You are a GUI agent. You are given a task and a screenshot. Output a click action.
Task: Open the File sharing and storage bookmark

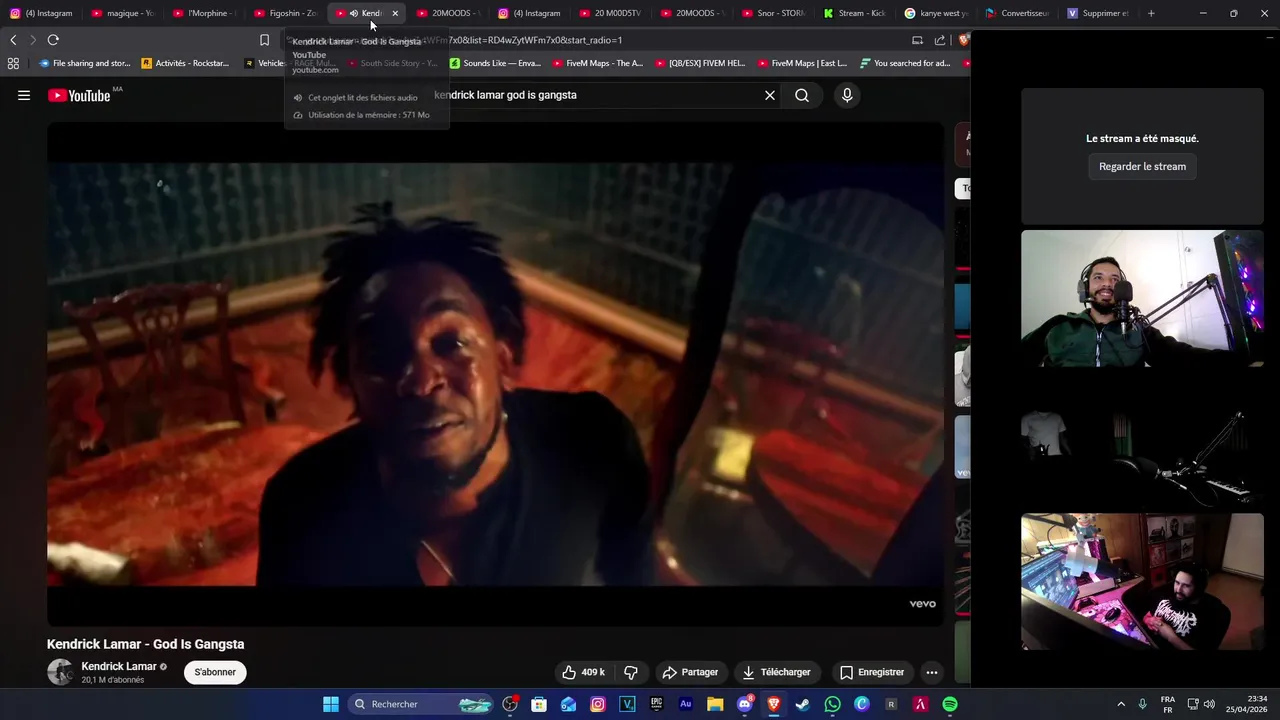[85, 63]
